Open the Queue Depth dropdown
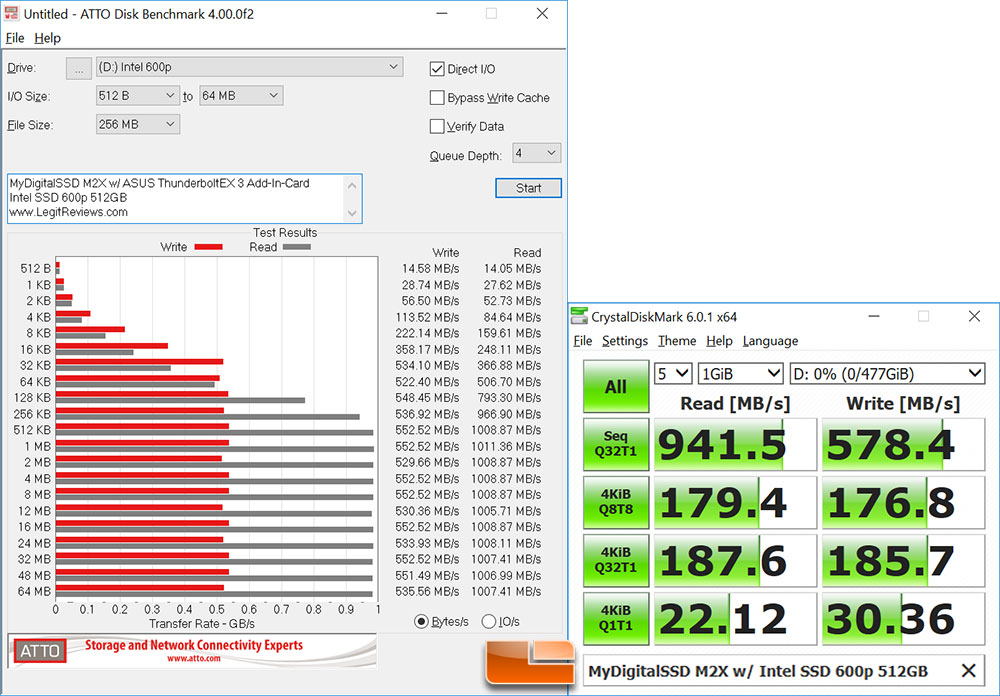The image size is (1000, 696). [536, 154]
